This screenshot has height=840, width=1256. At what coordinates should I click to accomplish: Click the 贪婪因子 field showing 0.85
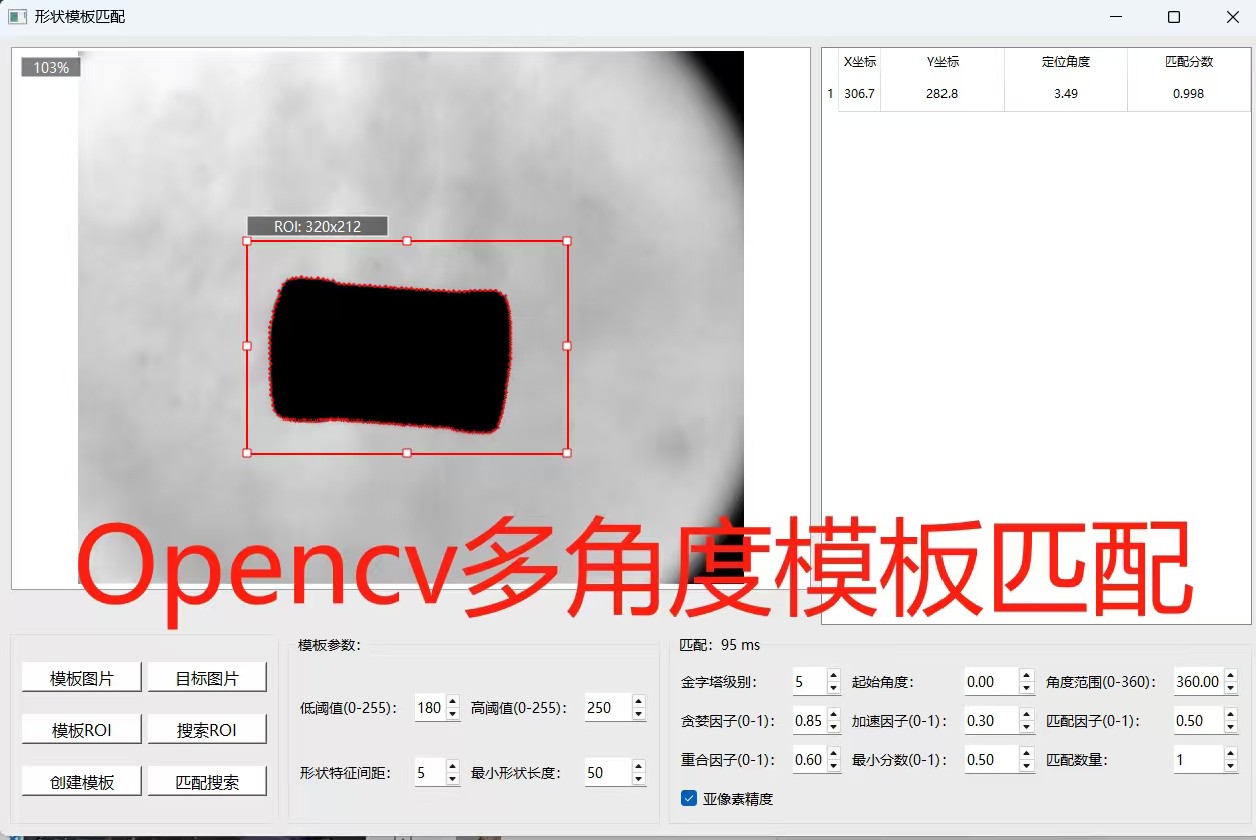point(809,721)
